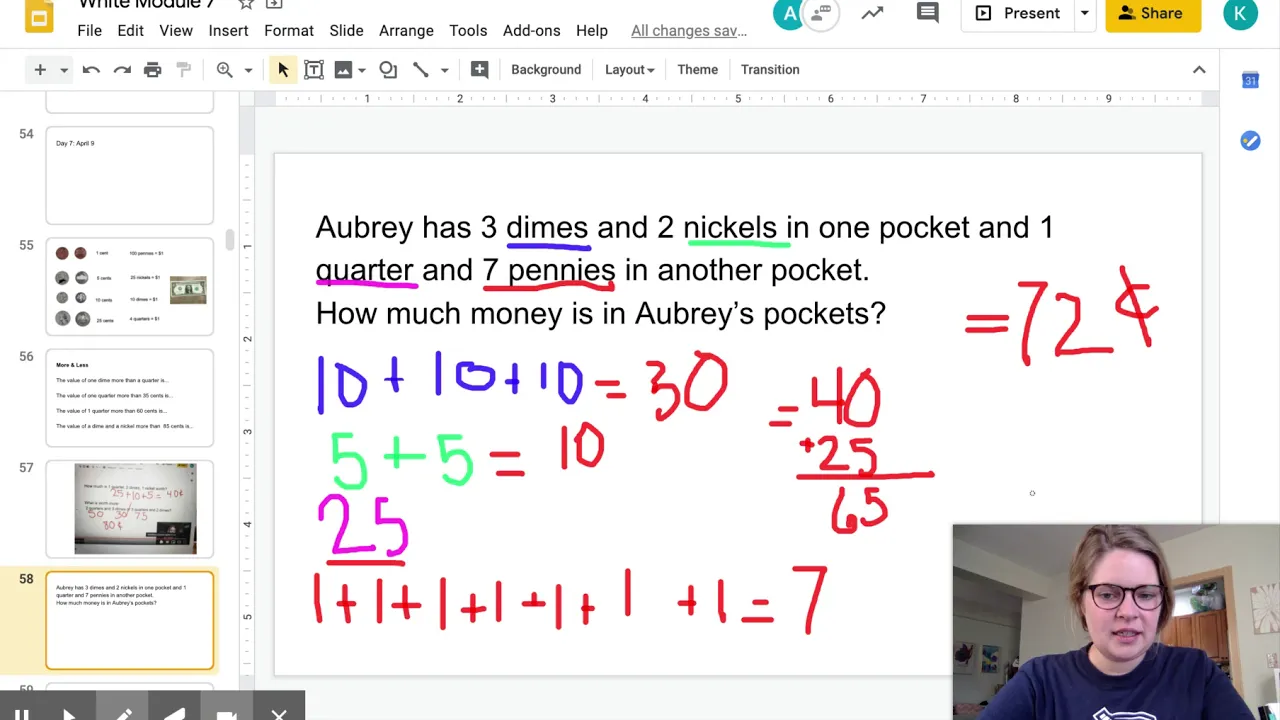This screenshot has height=720, width=1280.
Task: Open the line type dropdown arrow
Action: tap(444, 70)
